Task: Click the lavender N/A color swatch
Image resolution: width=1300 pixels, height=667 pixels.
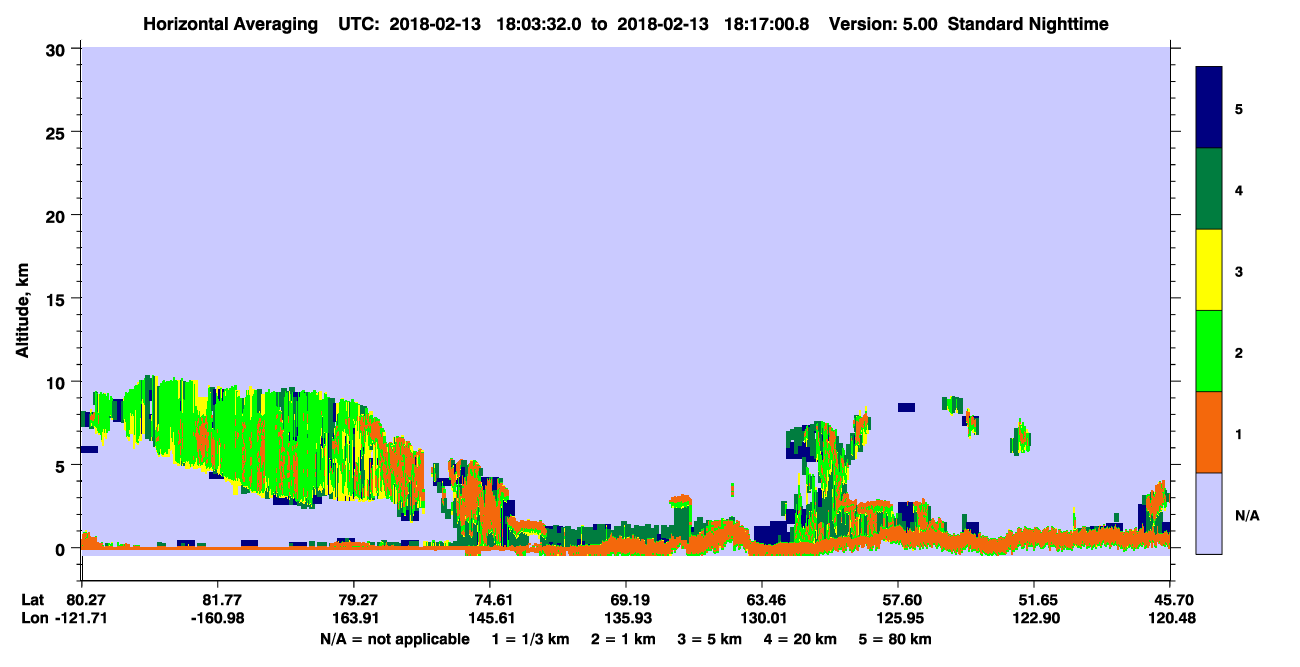Action: coord(1209,513)
